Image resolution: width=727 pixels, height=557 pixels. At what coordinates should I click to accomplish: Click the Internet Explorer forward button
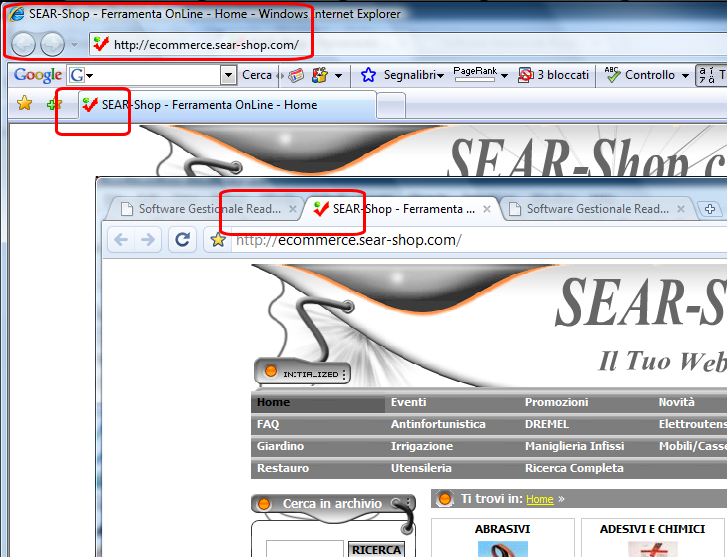[x=52, y=45]
